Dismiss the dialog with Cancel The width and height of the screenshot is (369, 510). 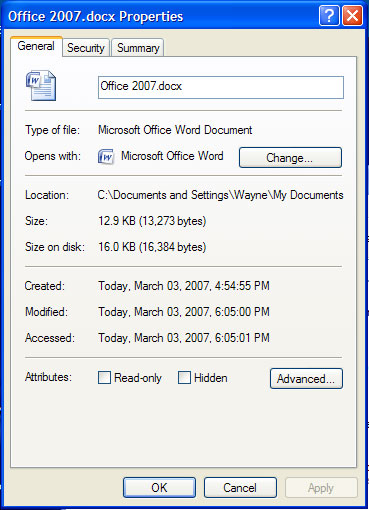click(x=240, y=487)
